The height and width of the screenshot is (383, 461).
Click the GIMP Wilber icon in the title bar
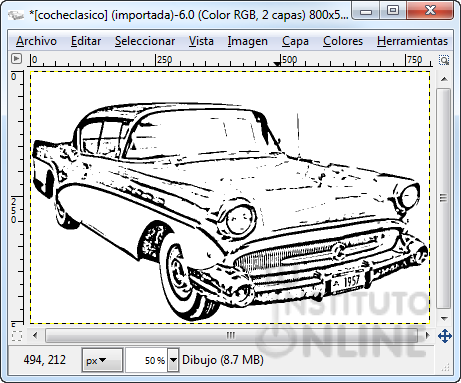pos(16,15)
